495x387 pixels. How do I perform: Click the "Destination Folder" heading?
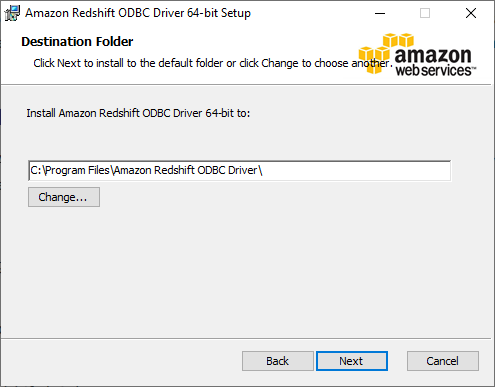coord(77,42)
